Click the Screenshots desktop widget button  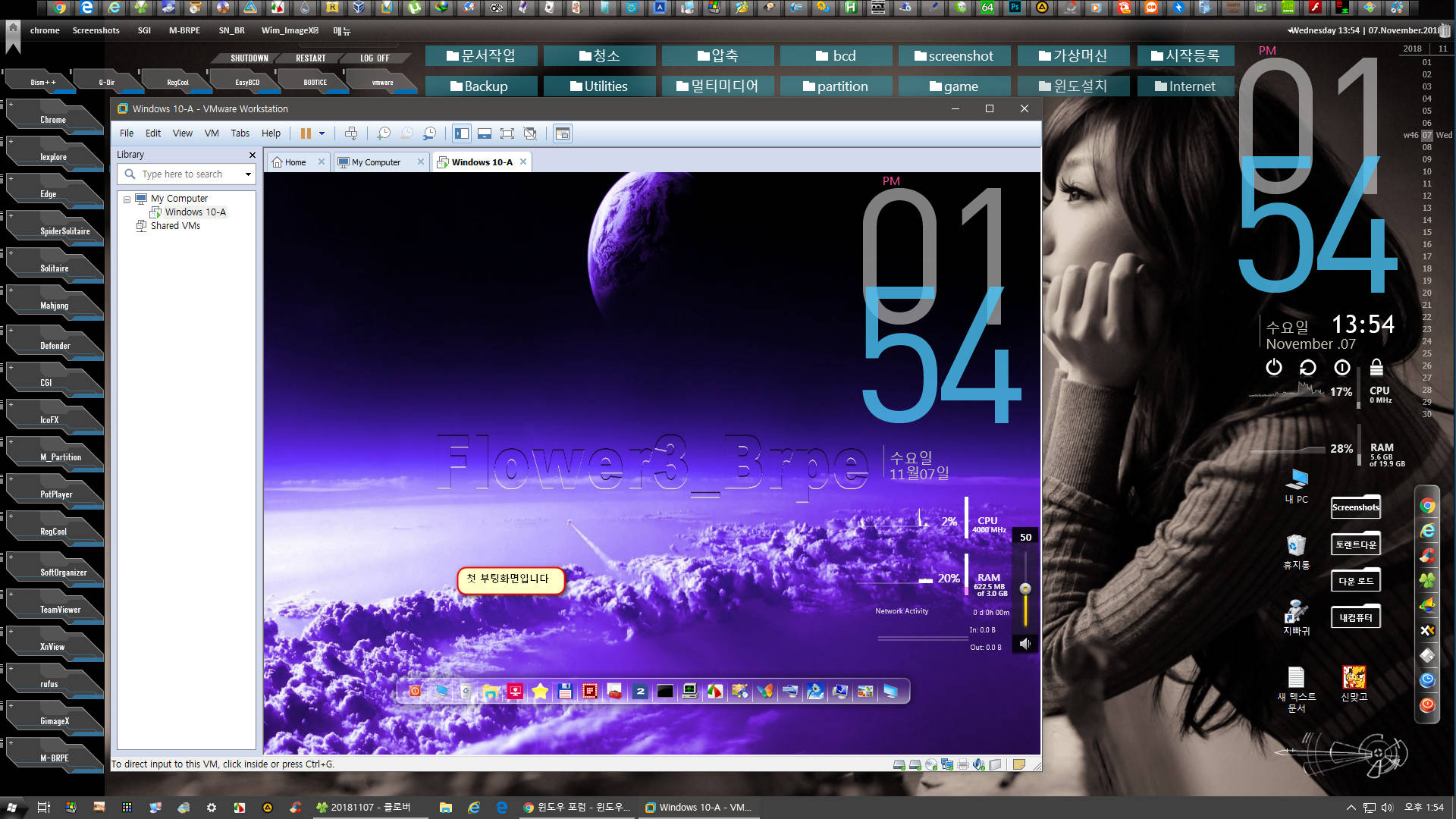tap(1356, 507)
